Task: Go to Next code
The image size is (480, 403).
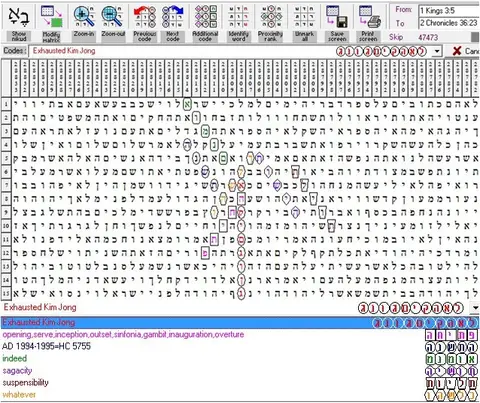Action: pyautogui.click(x=173, y=17)
